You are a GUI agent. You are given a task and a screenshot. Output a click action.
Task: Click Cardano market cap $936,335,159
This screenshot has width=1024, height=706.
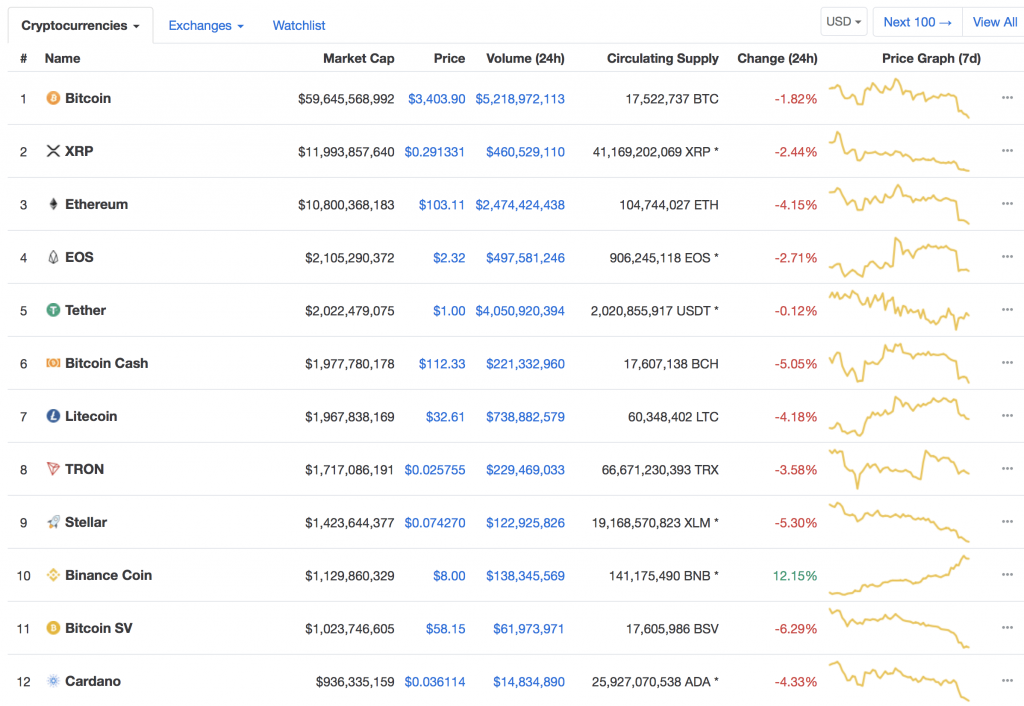coord(355,682)
